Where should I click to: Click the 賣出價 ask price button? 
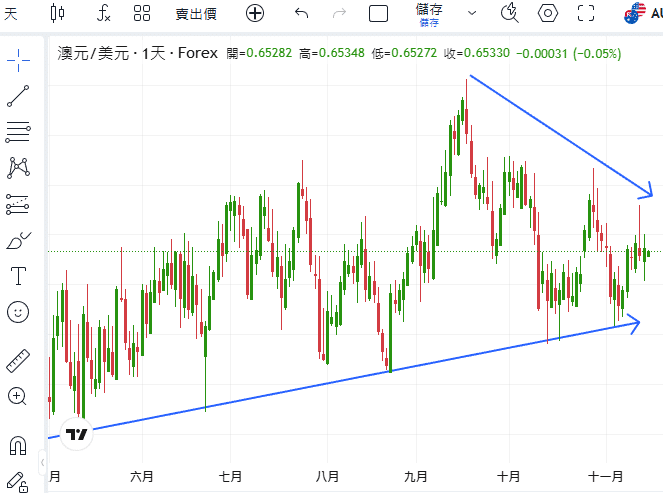(x=196, y=14)
